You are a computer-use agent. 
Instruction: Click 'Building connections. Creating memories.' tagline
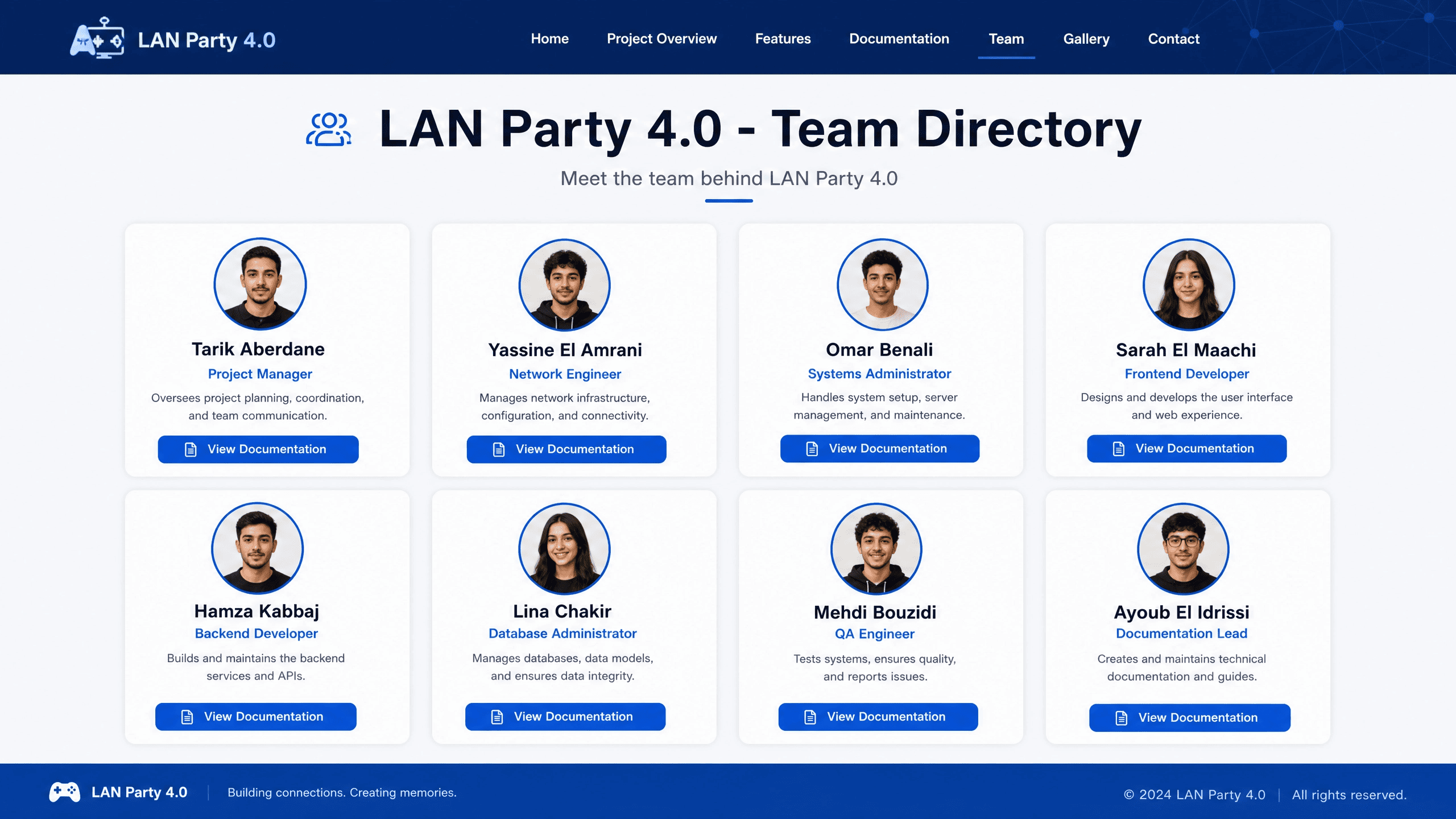(x=342, y=793)
